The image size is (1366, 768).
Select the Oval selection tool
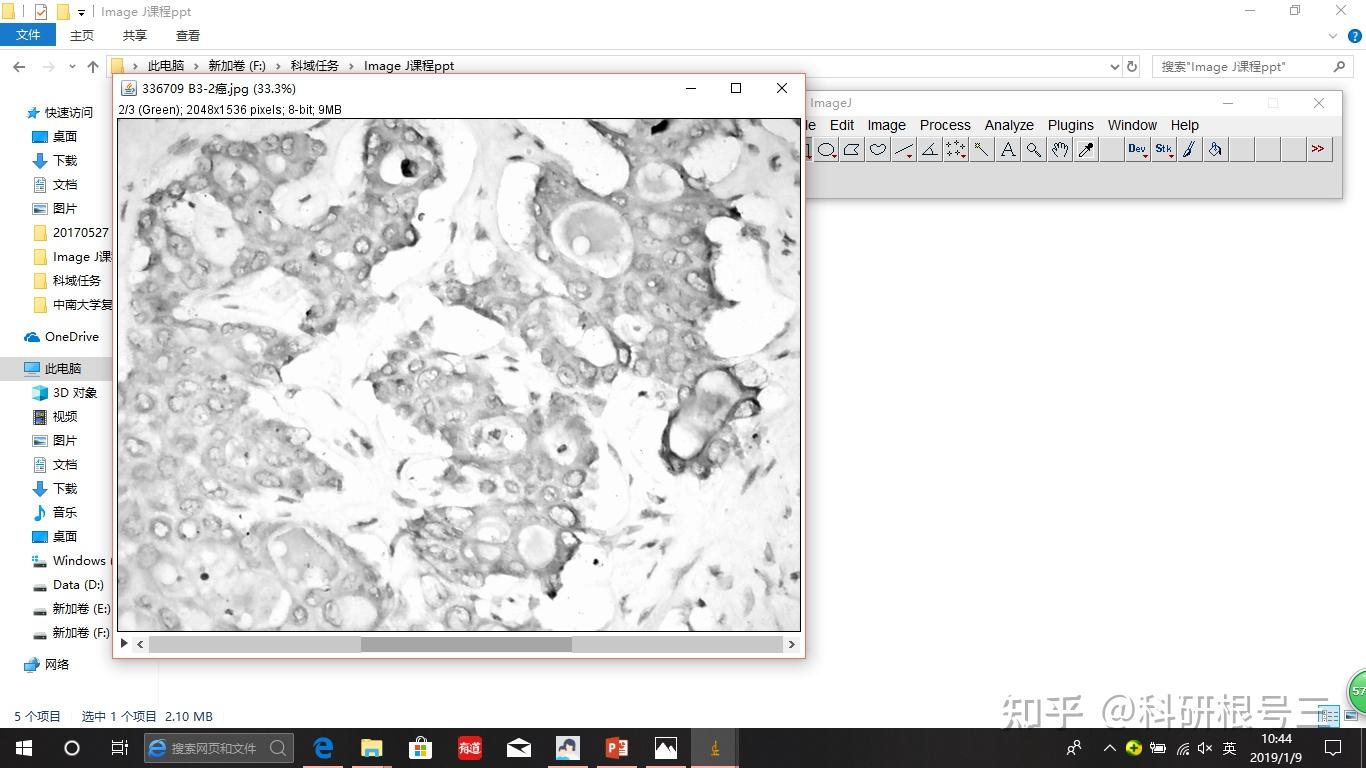(827, 150)
